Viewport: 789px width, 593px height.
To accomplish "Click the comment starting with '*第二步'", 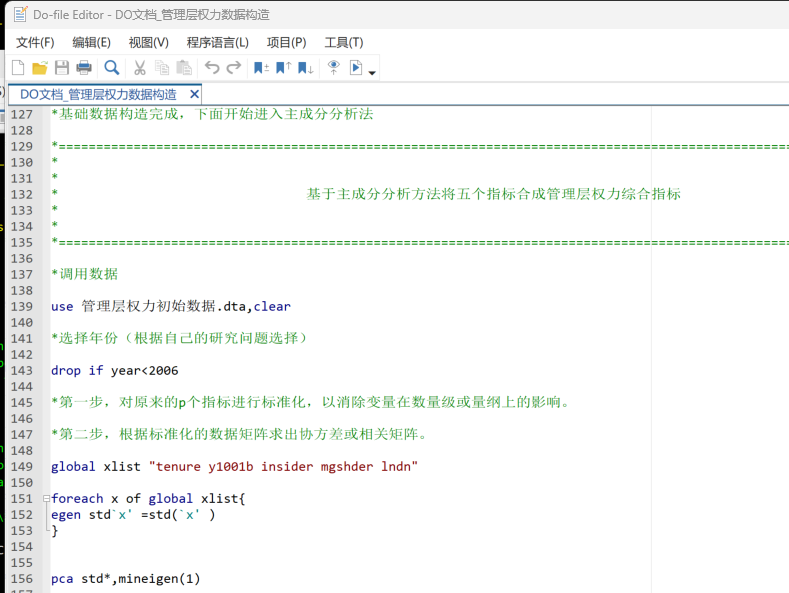I will (240, 434).
